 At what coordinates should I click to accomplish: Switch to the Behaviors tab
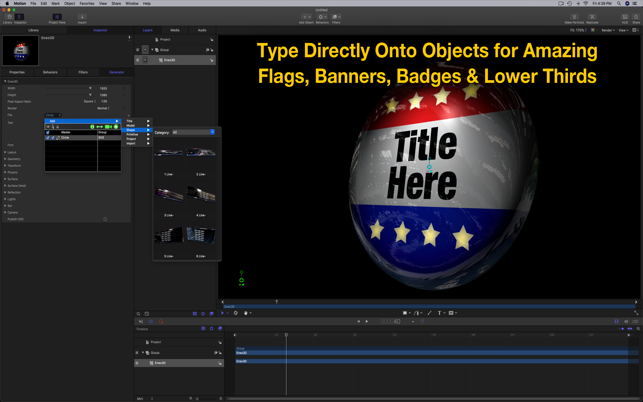[50, 72]
